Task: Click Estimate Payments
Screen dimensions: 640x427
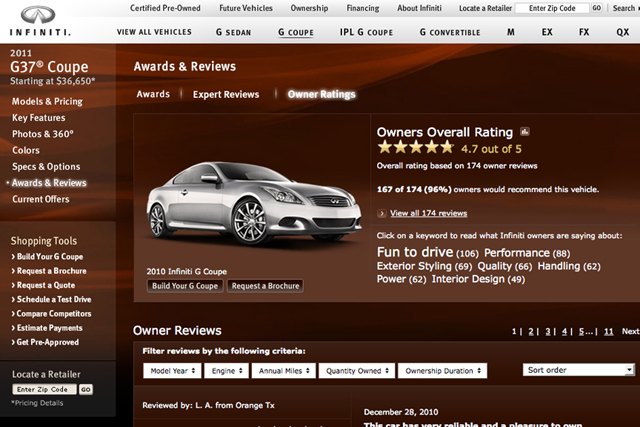Action: pos(47,328)
